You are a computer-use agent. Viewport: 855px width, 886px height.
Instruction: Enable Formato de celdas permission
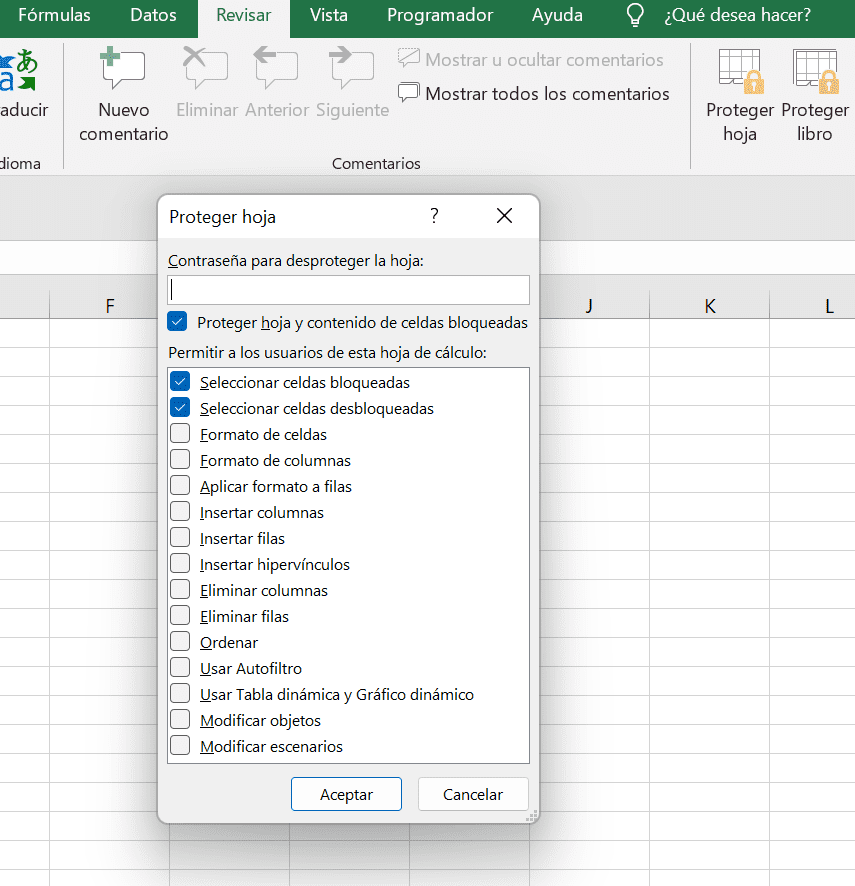point(181,433)
